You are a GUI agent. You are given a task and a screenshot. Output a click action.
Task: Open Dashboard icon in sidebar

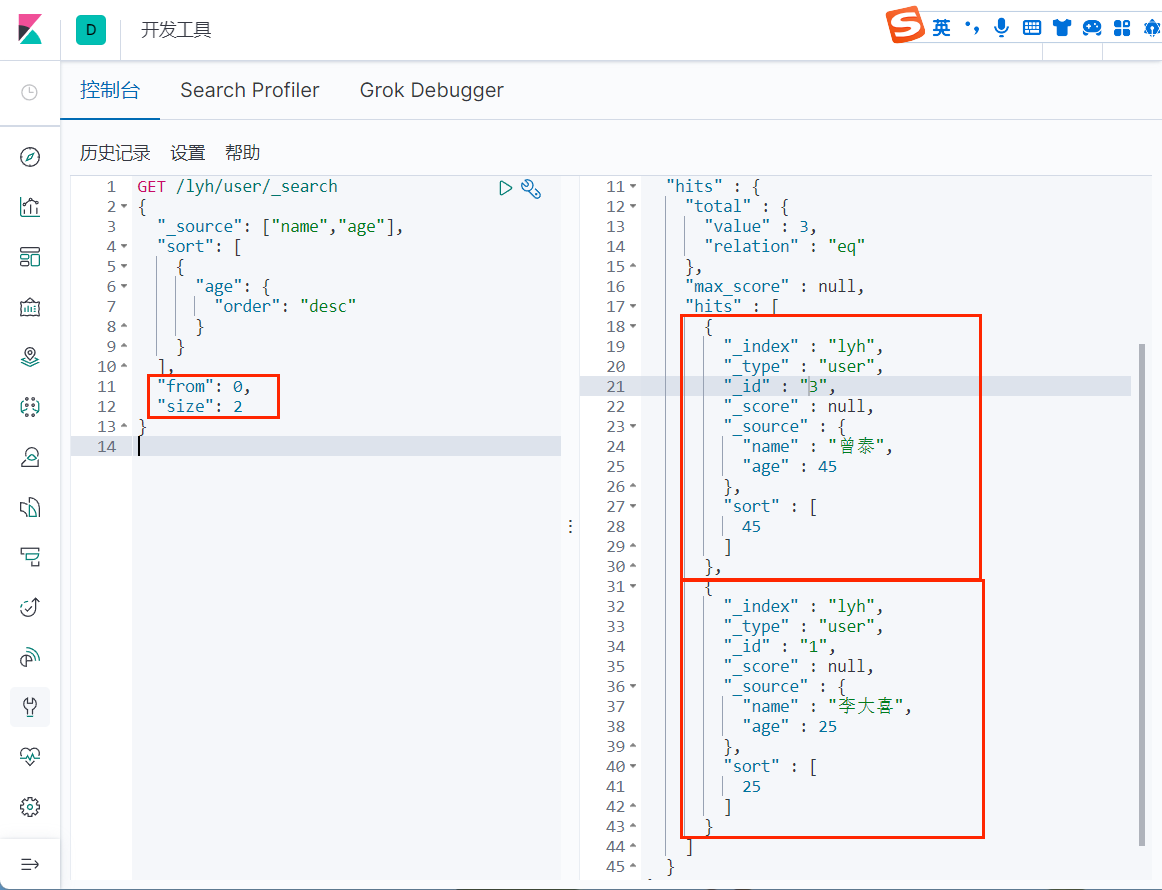pos(30,257)
